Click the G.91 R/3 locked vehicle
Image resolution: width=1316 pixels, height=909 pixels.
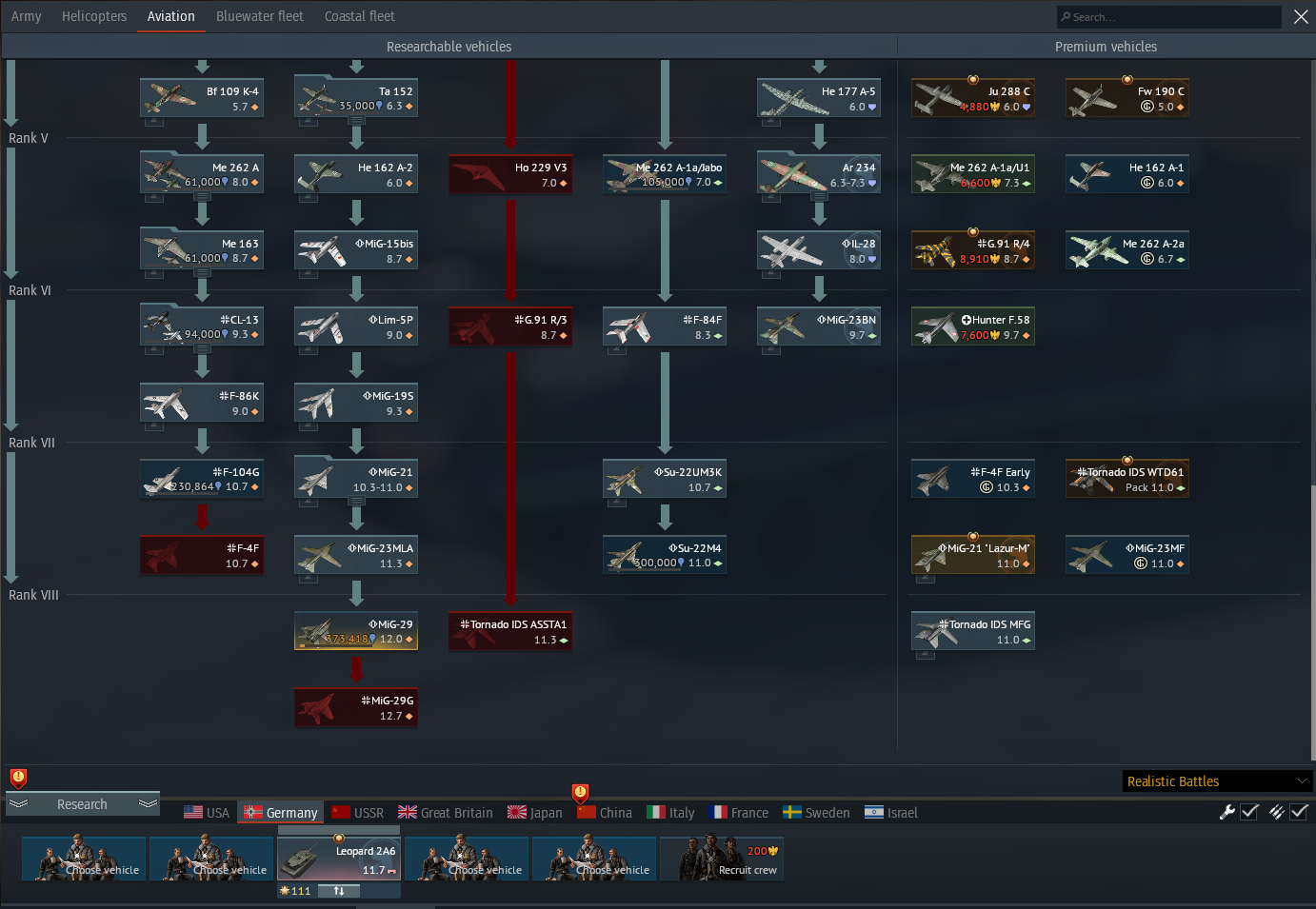510,326
